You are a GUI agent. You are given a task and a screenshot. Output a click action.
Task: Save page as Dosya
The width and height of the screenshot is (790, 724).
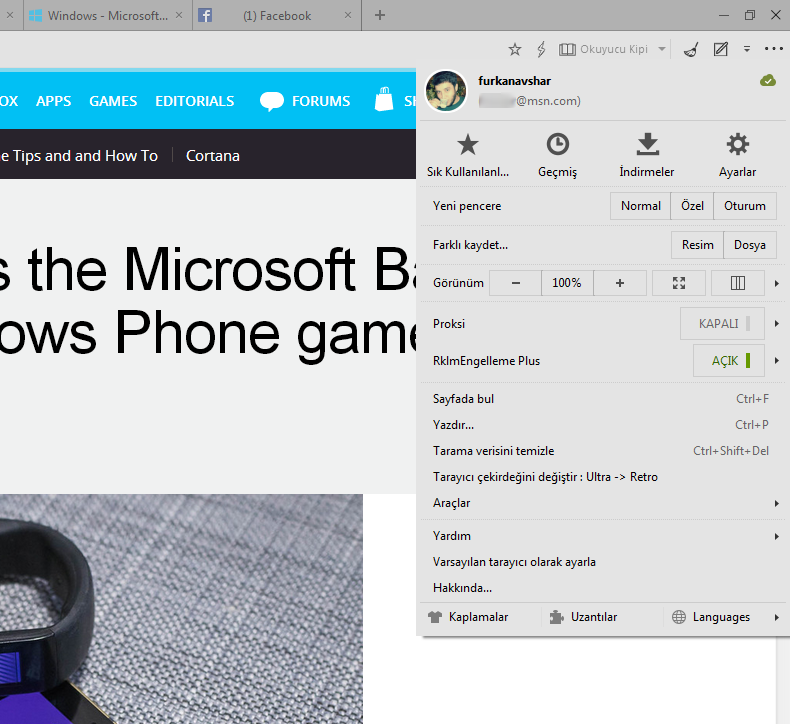pos(750,245)
